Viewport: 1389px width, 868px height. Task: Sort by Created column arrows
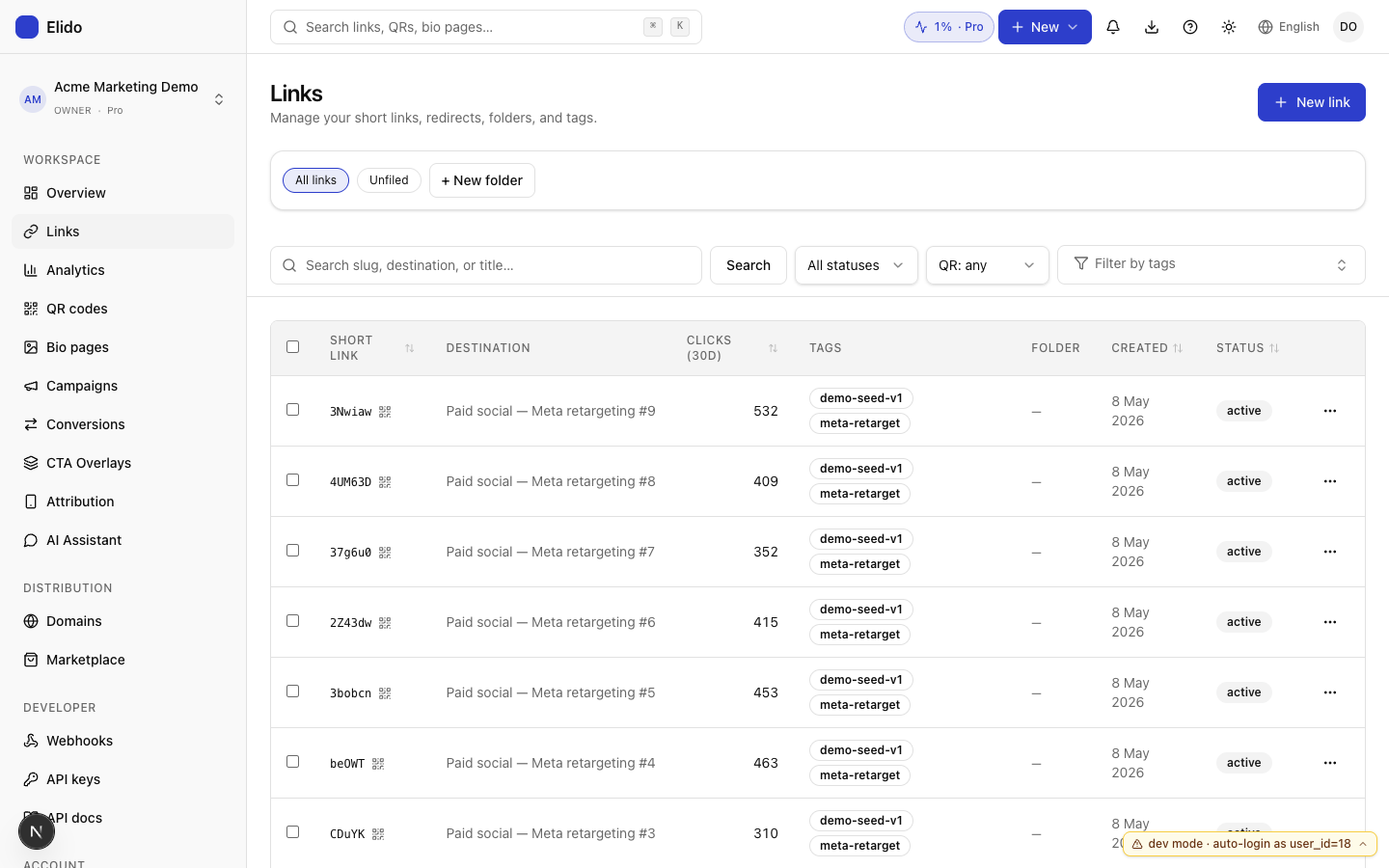pos(1178,348)
